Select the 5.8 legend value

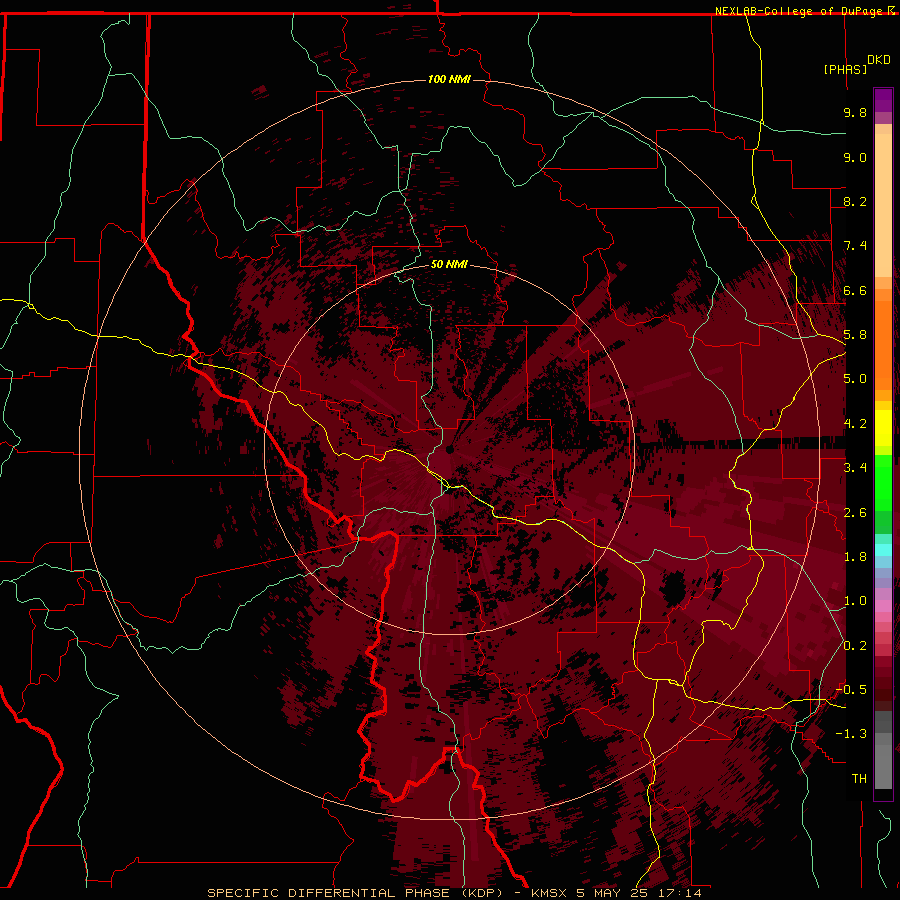click(x=855, y=335)
